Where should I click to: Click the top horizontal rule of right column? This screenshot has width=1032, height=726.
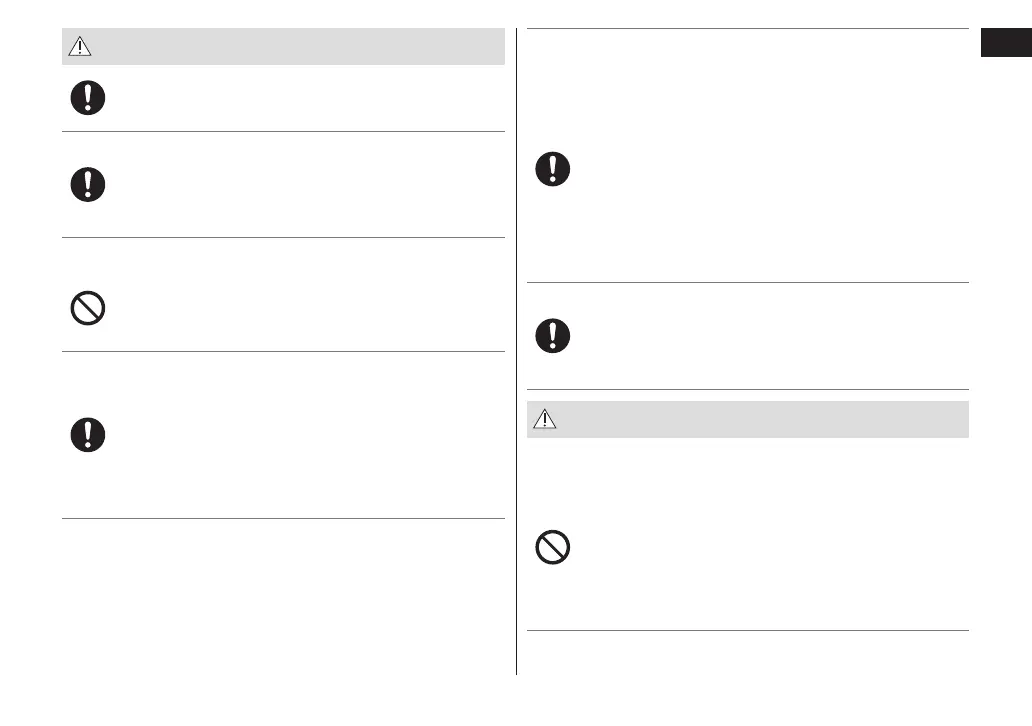click(x=748, y=29)
